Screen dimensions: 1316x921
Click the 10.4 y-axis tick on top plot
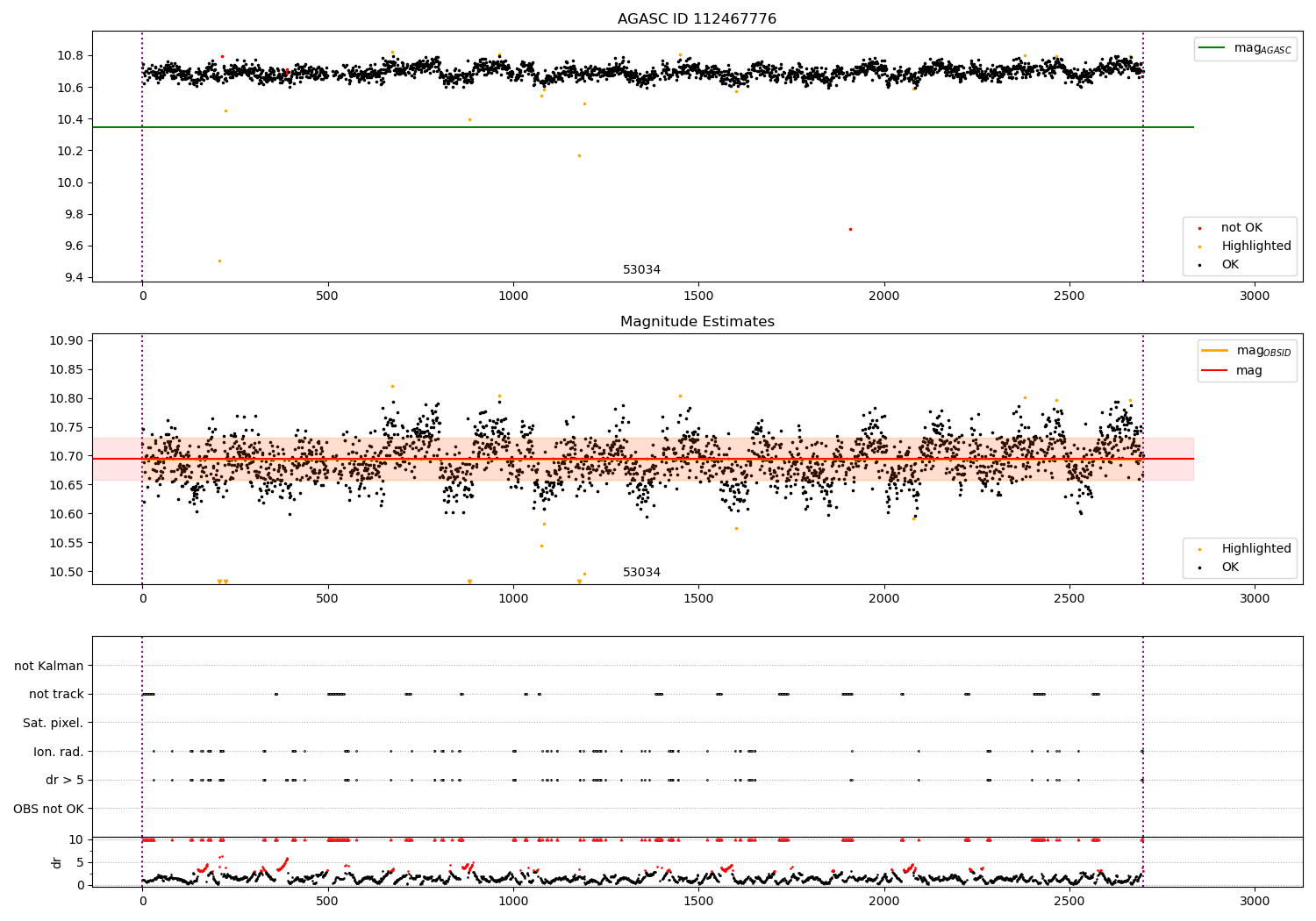70,119
